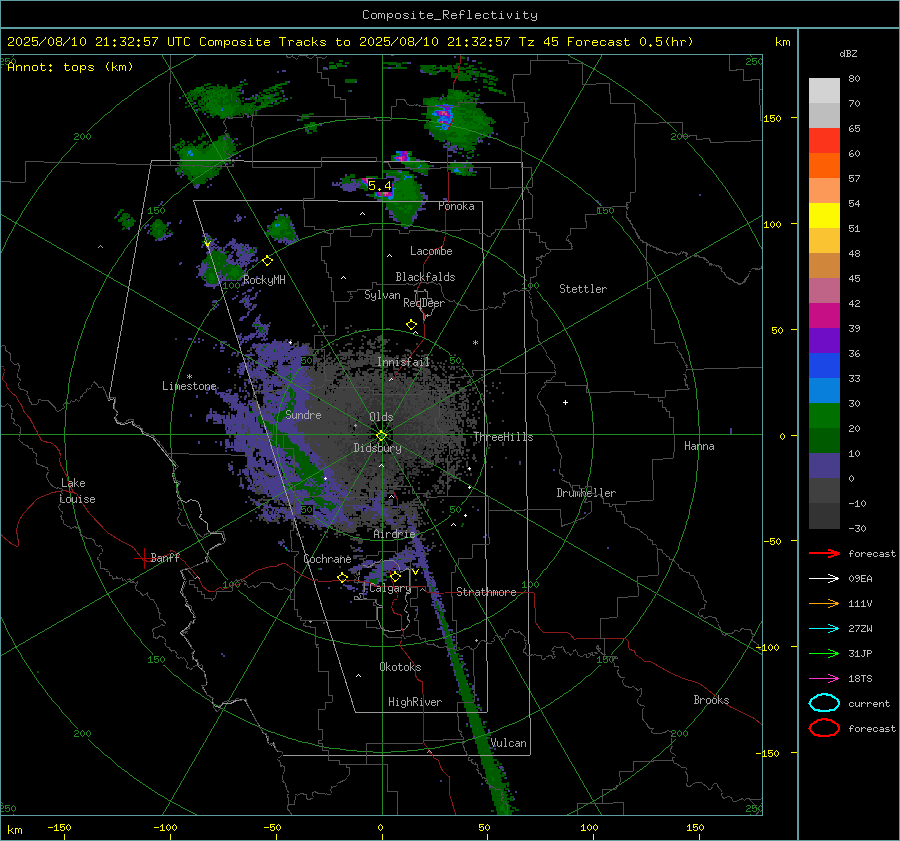The image size is (900, 841).
Task: Click the Ponoka city label
Action: click(x=456, y=206)
